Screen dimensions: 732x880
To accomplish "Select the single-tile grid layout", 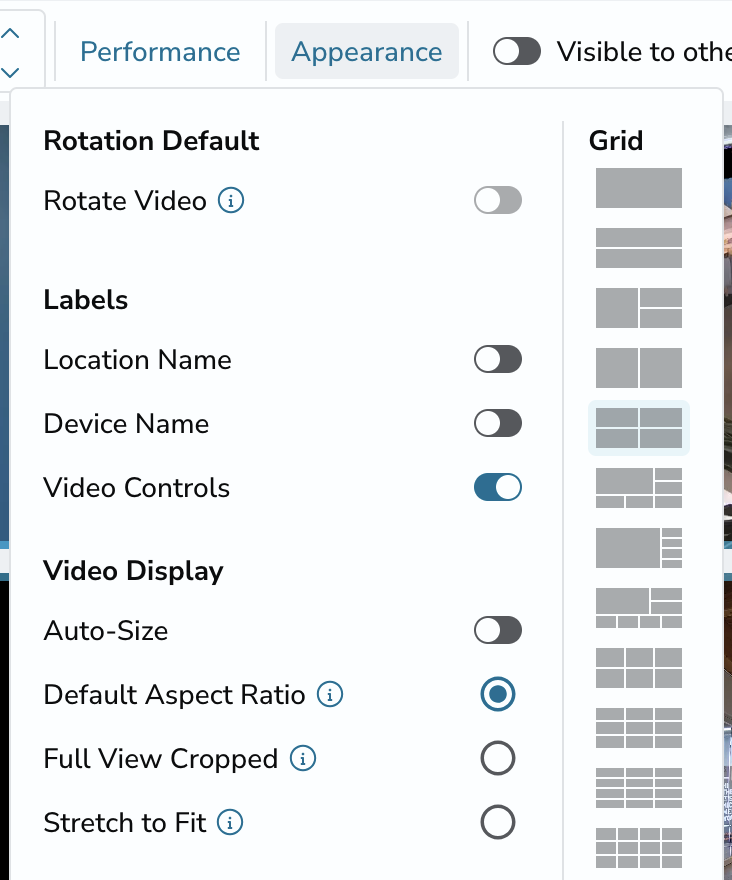I will click(639, 188).
